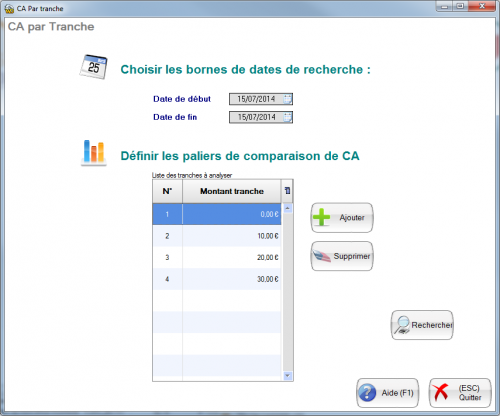Screen dimensions: 500x416
Task: Click the bar chart icon beside paliers heading
Action: [x=94, y=153]
